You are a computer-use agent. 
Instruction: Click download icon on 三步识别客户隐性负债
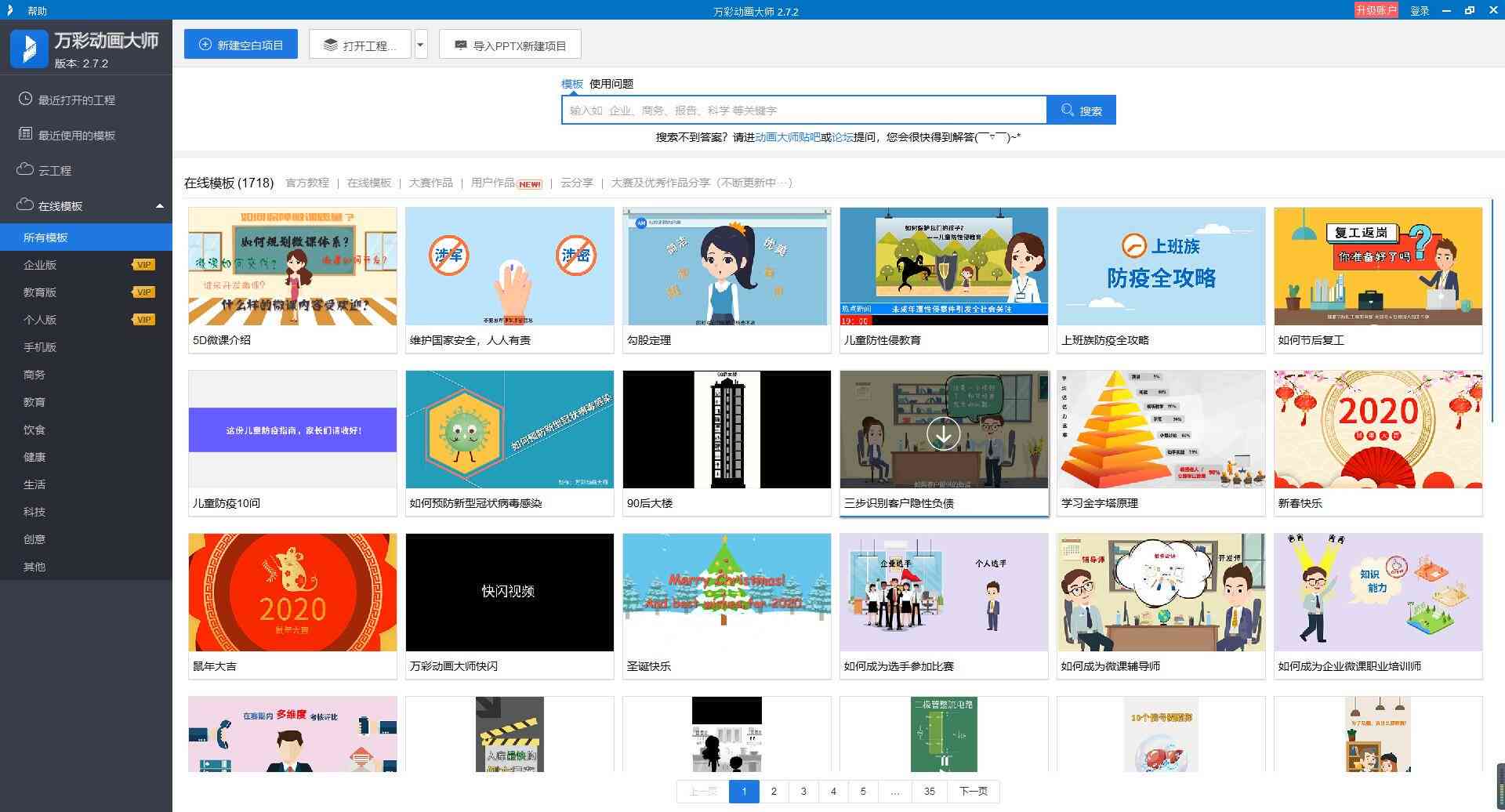click(944, 433)
